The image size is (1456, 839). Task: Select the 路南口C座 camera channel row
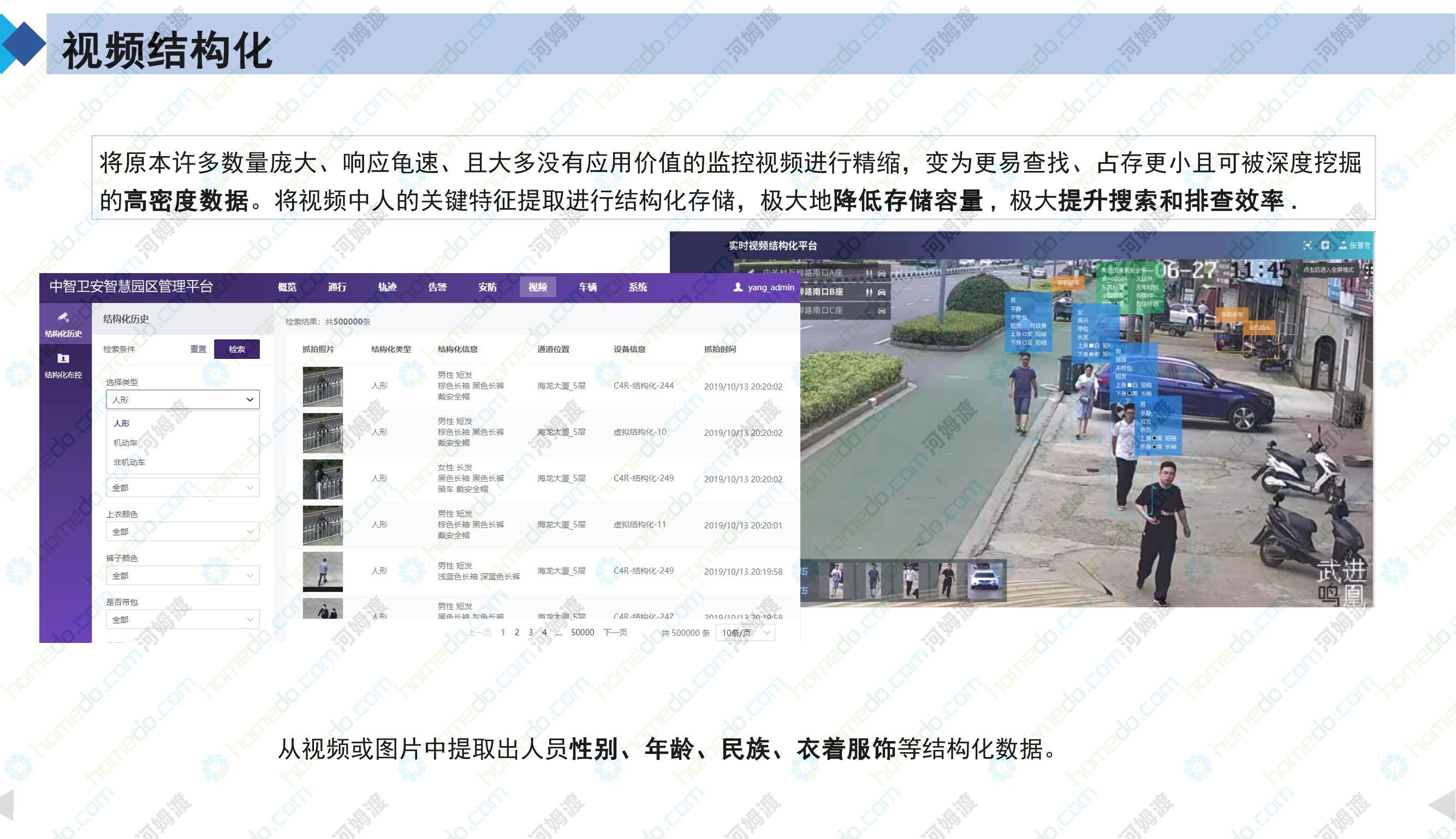pos(846,311)
